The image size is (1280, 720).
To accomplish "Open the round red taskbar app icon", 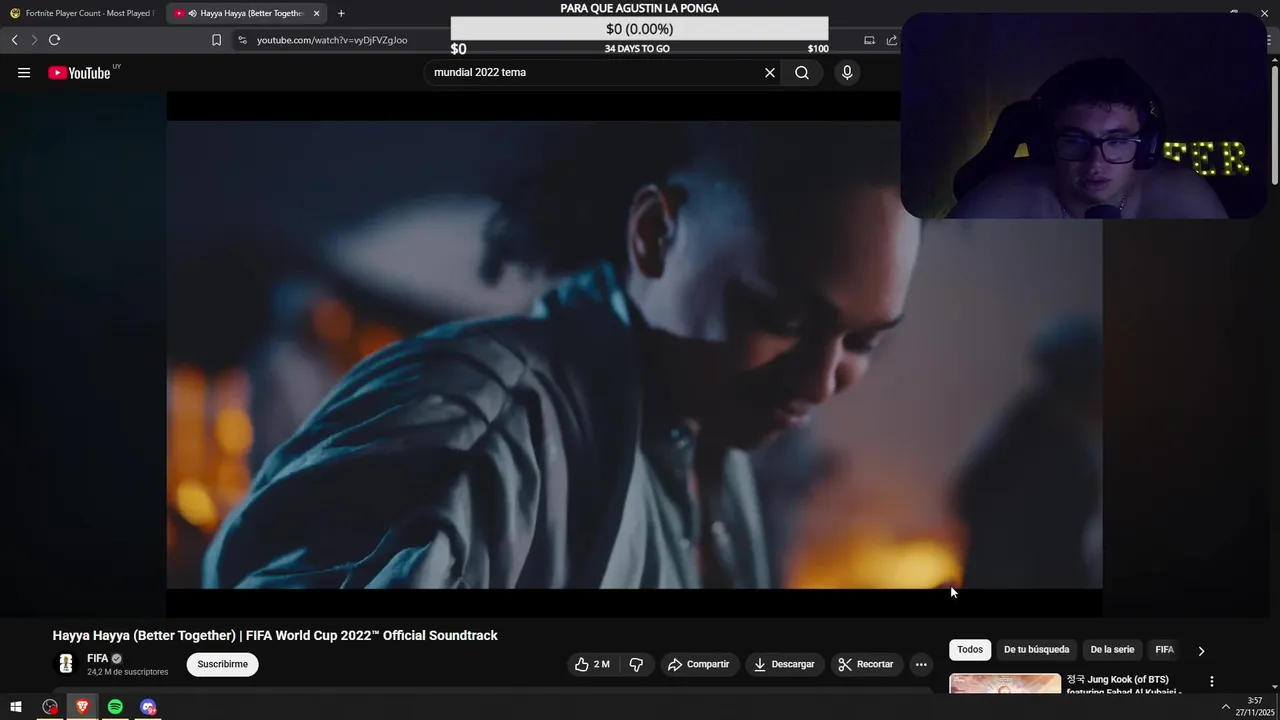I will pos(50,707).
